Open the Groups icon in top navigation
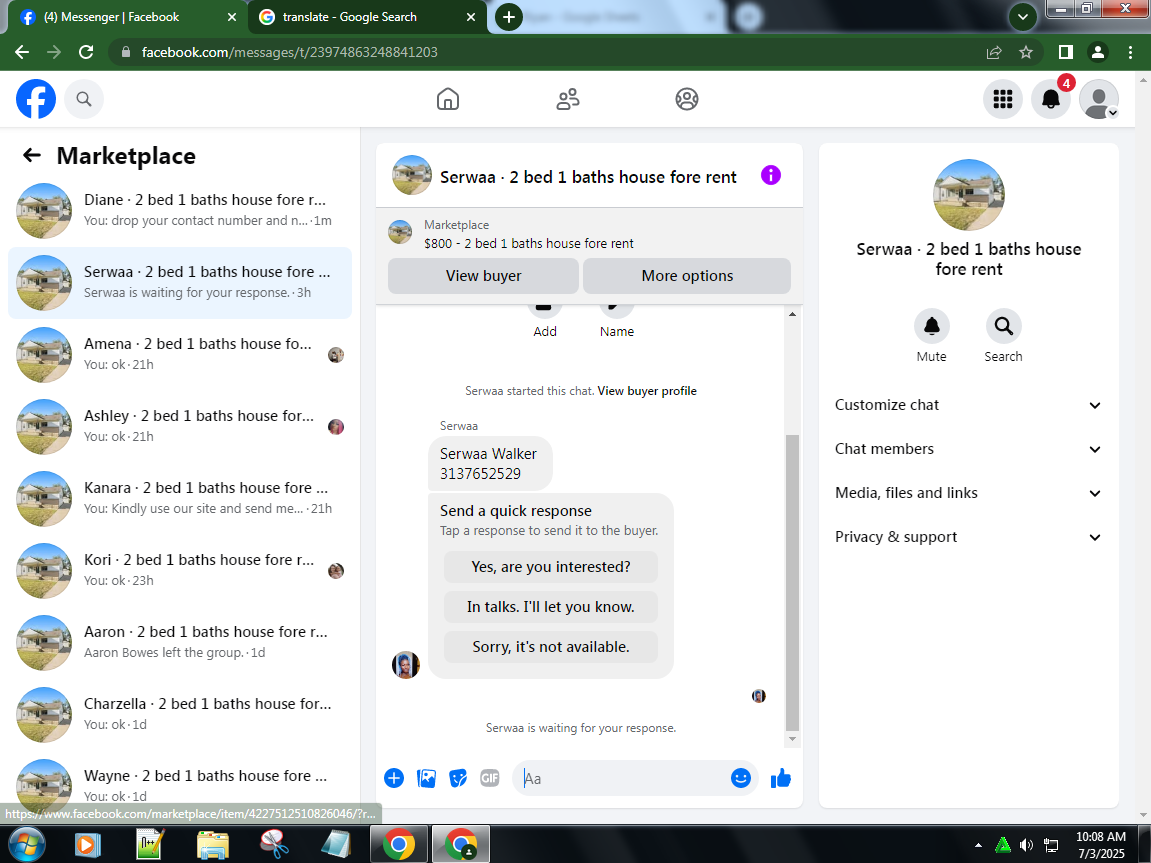The width and height of the screenshot is (1151, 863). point(687,99)
